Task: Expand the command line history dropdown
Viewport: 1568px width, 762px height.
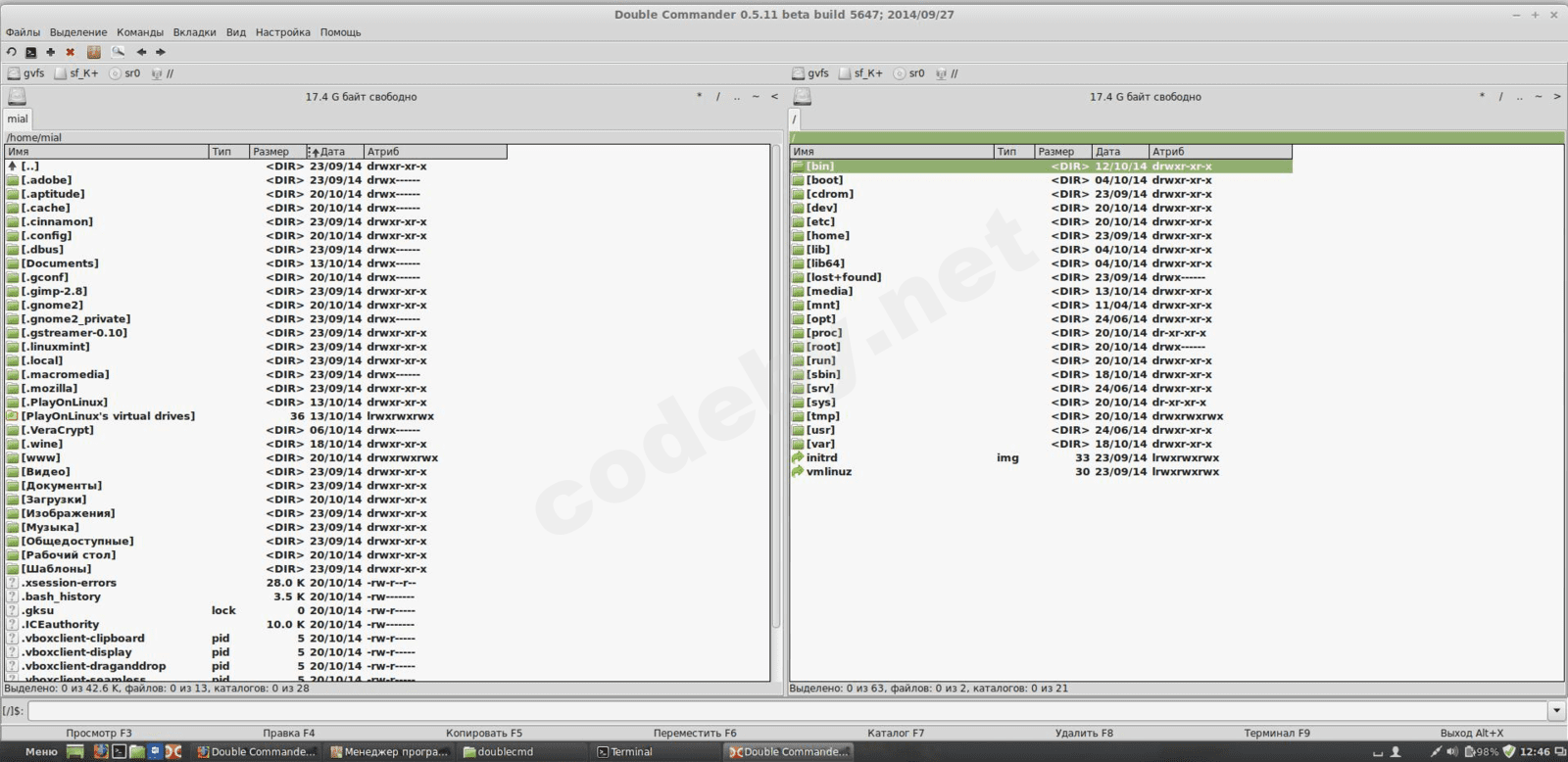Action: tap(1556, 711)
